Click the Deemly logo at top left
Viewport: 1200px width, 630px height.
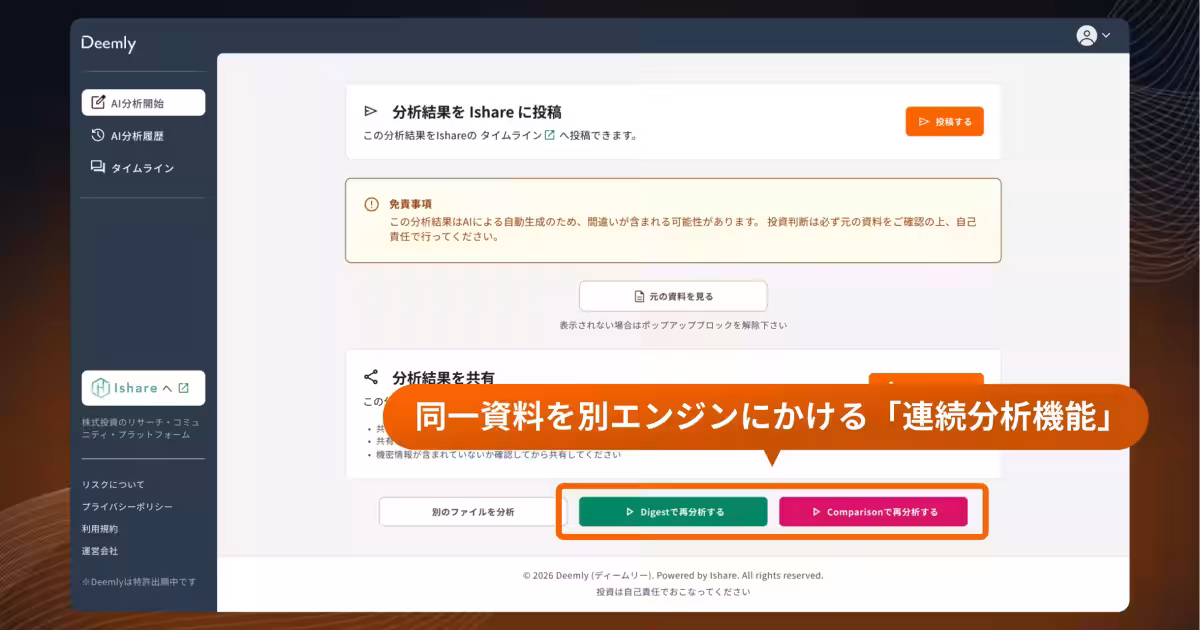point(108,43)
